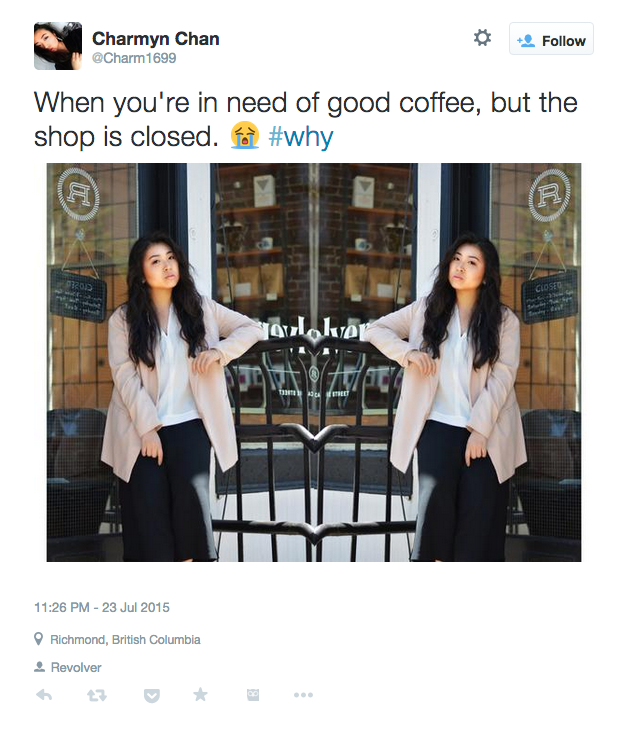Retweet this tweet using the retweet icon
Screen dimensions: 633x734
point(97,695)
